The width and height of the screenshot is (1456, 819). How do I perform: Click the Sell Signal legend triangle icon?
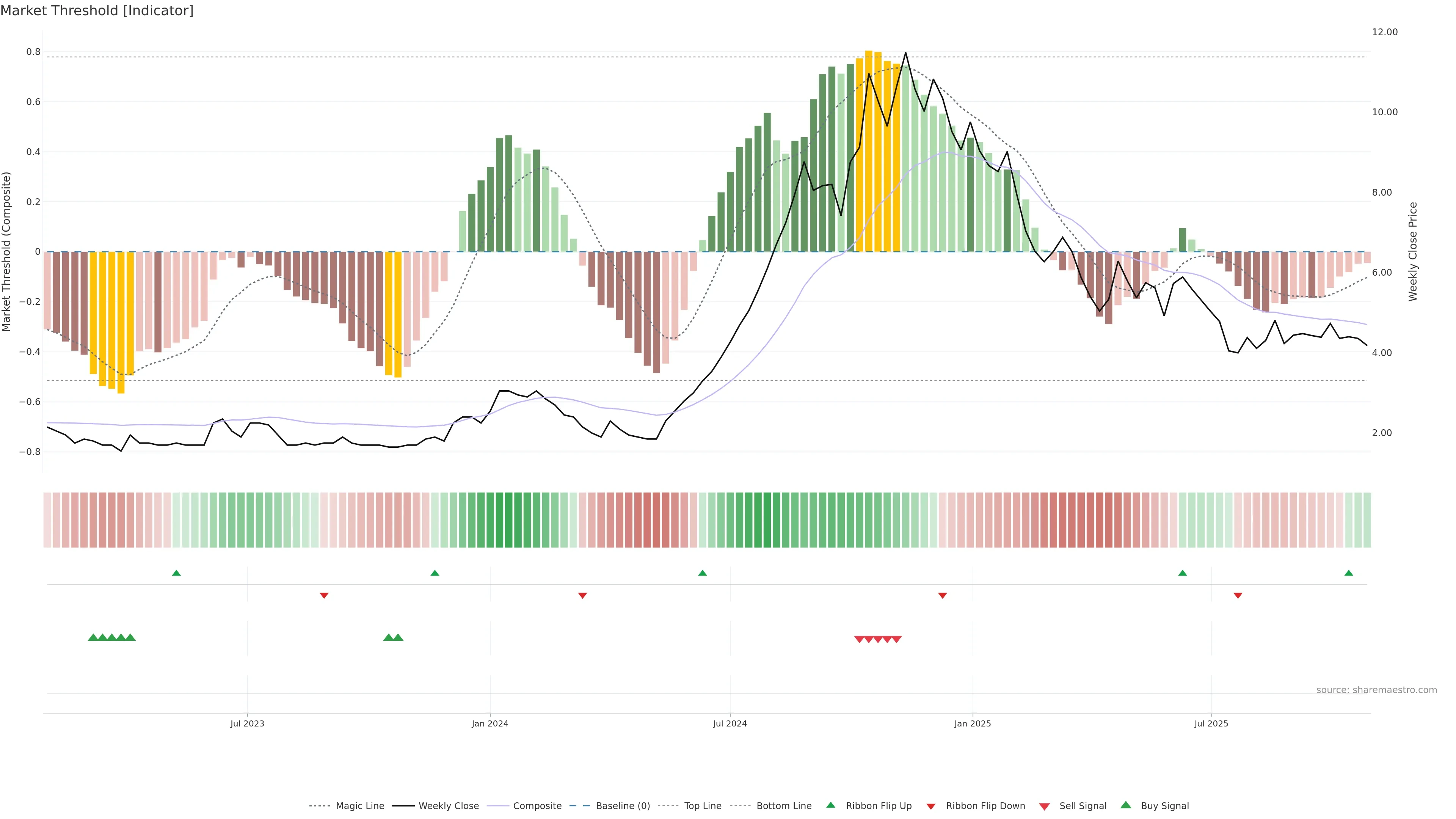point(1045,806)
